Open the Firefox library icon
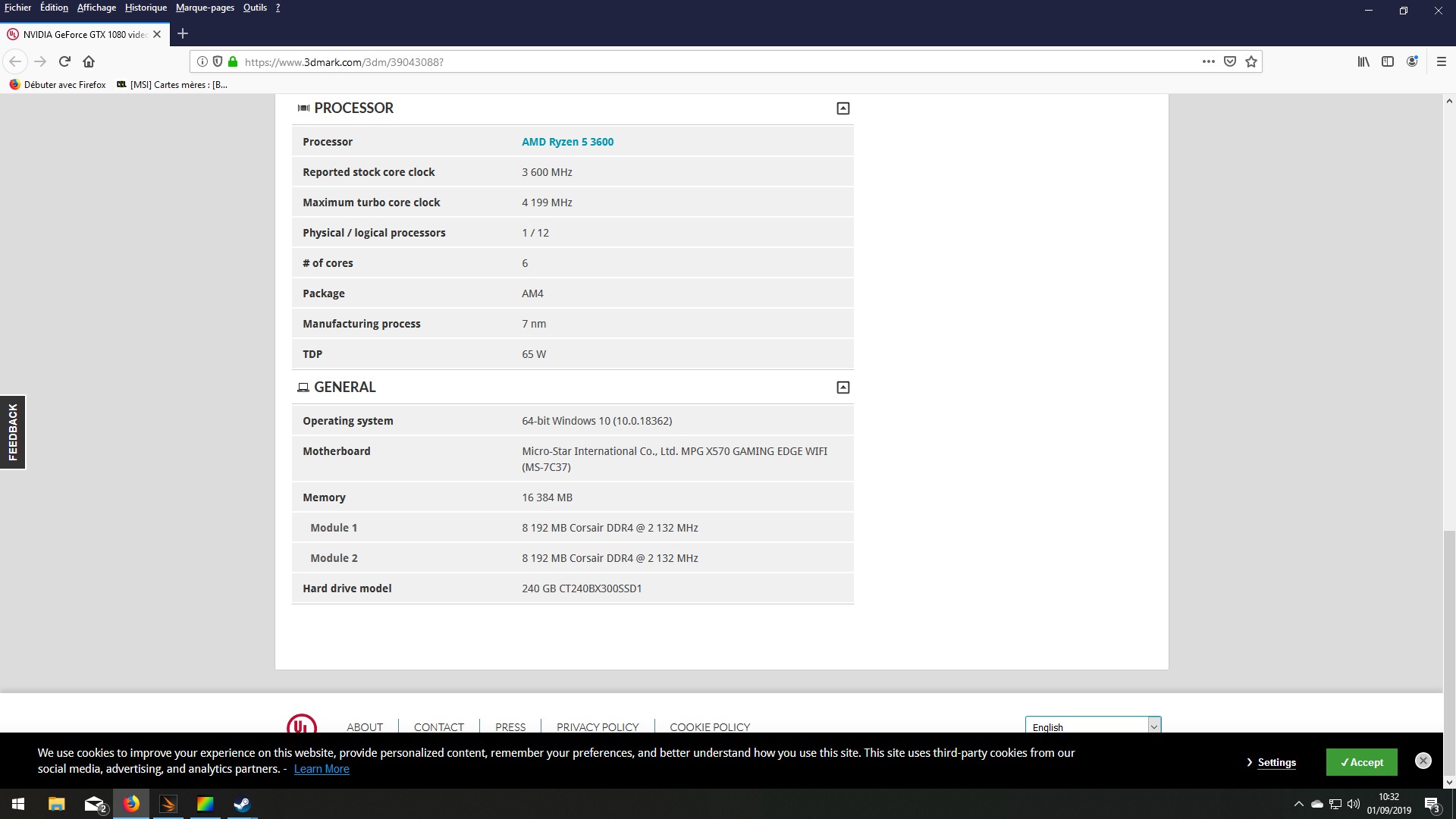The width and height of the screenshot is (1456, 819). pos(1363,61)
